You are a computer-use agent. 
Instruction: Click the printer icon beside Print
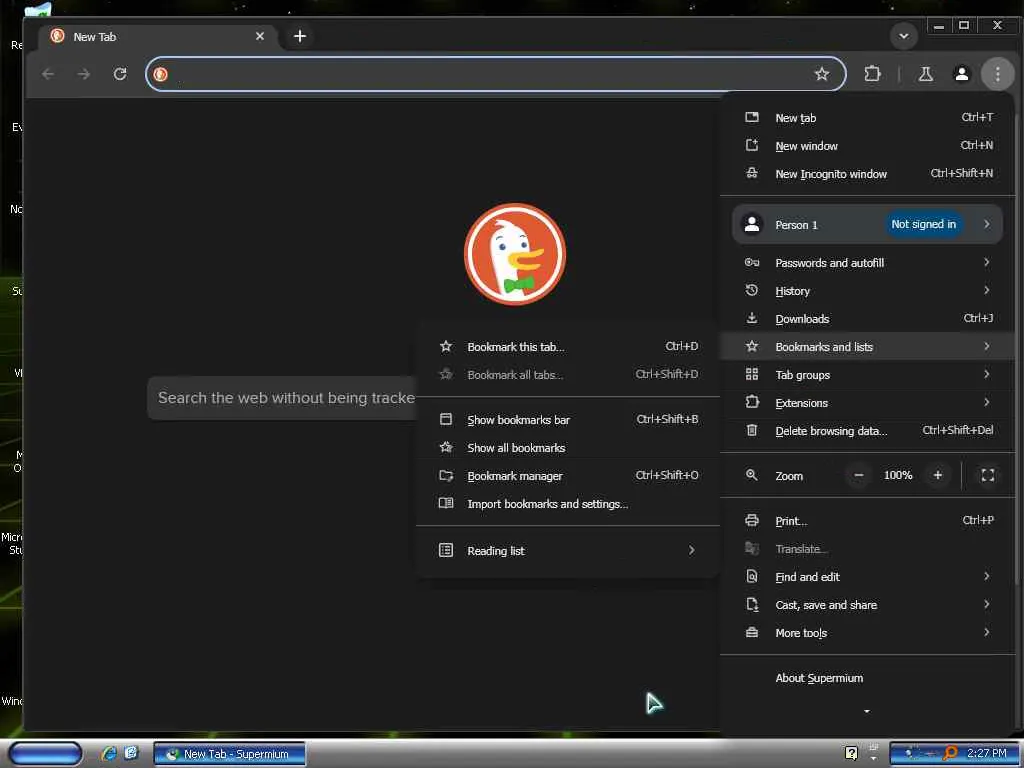752,520
